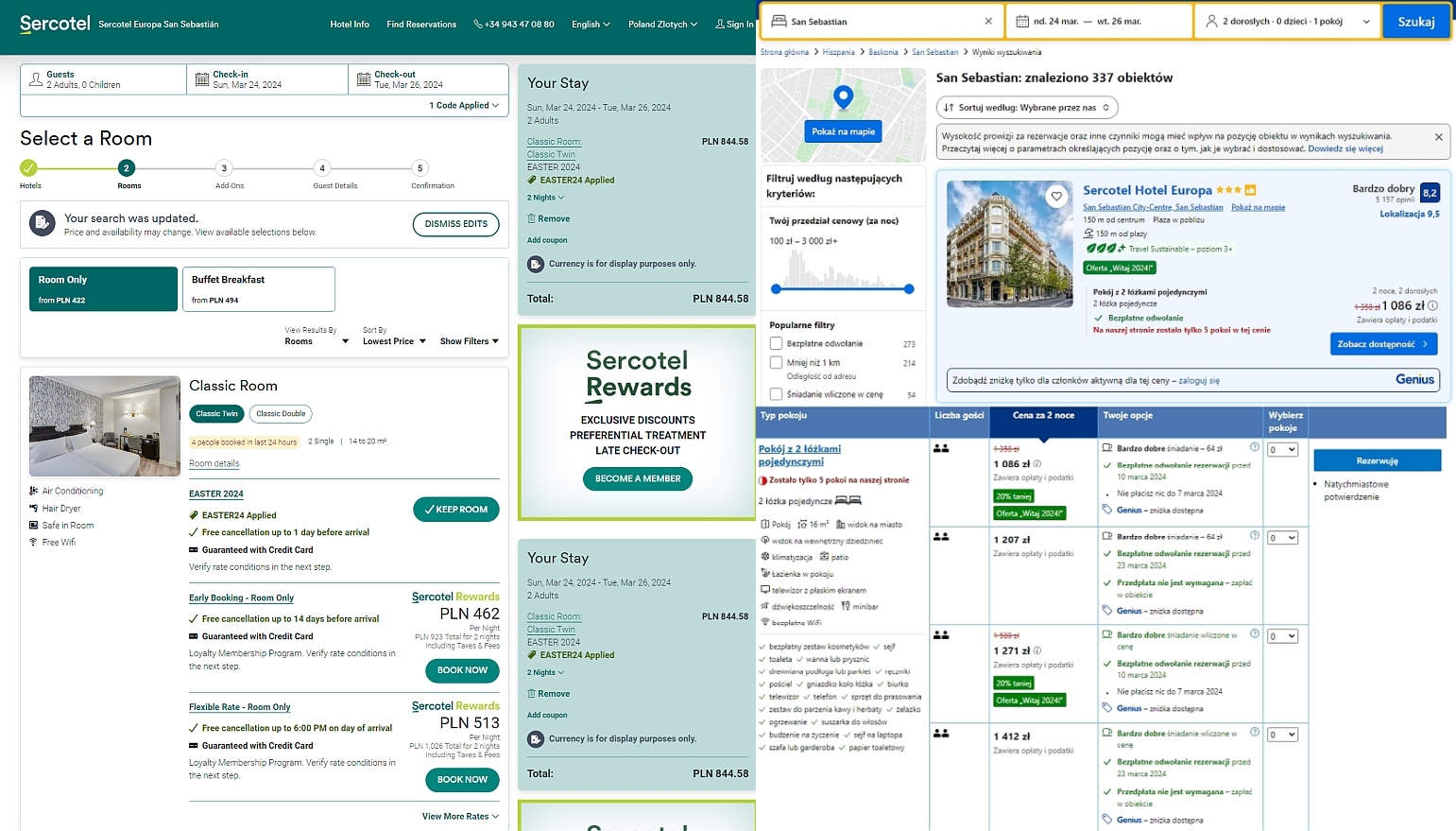
Task: Expand View More Rates under Classic Room
Action: pyautogui.click(x=460, y=816)
